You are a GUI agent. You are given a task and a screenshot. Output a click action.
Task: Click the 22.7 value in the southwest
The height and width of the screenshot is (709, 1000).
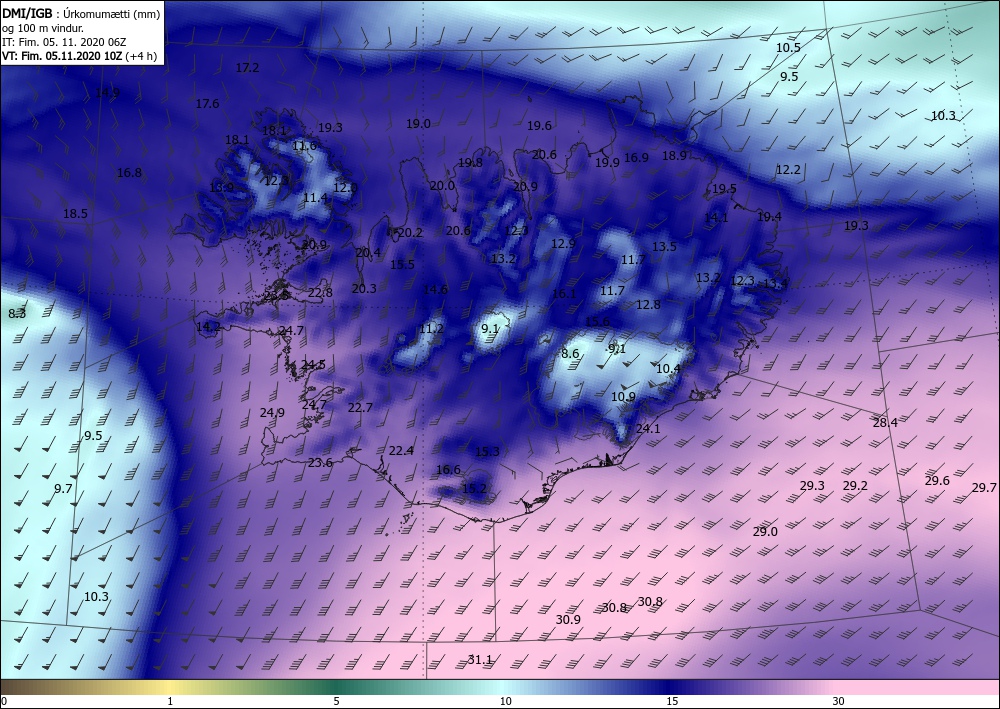tap(360, 408)
